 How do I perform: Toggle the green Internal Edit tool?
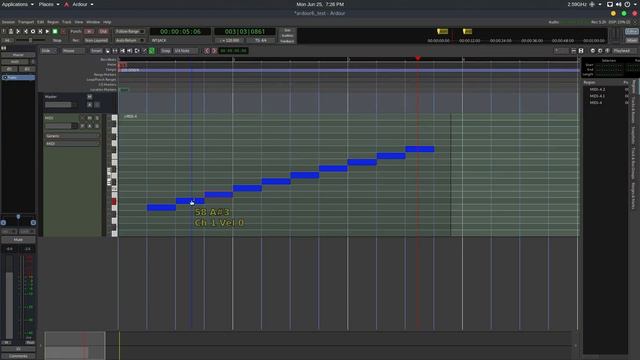click(x=151, y=51)
